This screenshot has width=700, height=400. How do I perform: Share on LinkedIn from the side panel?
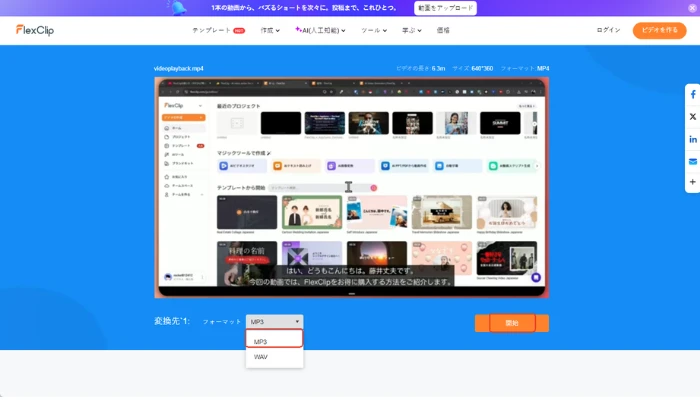(693, 139)
